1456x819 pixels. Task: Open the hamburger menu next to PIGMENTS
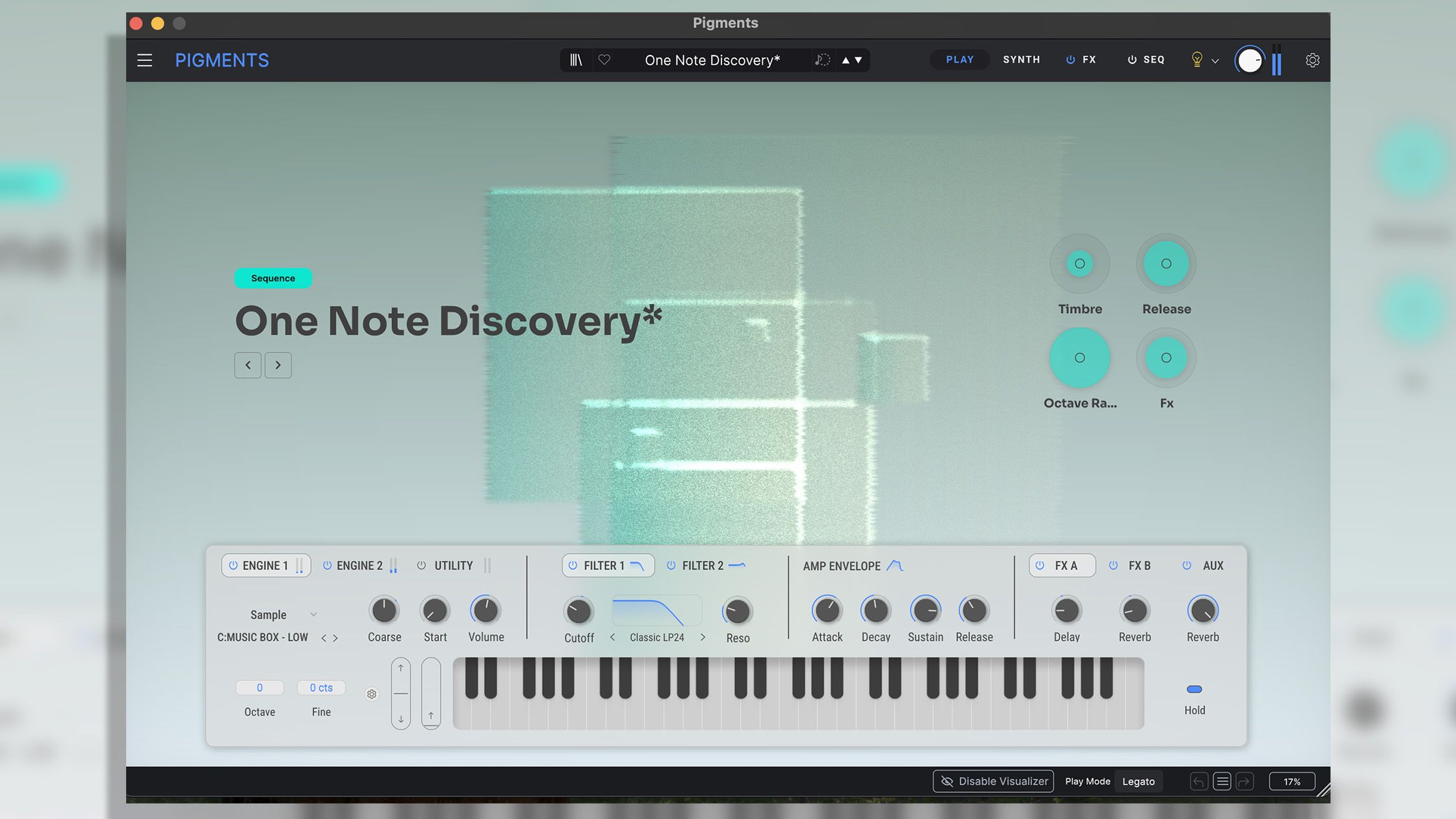(144, 60)
